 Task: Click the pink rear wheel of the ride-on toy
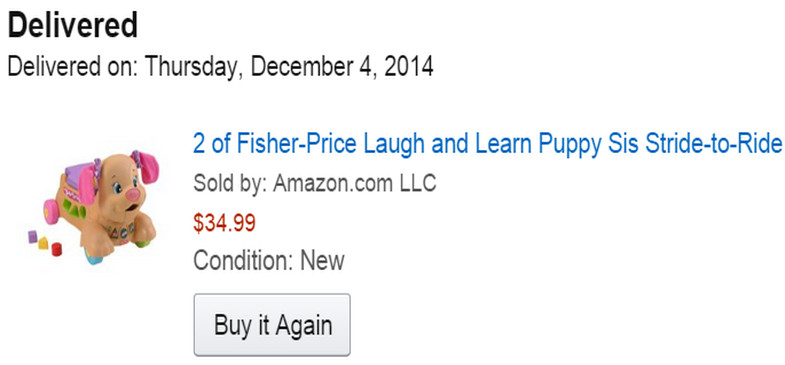pyautogui.click(x=51, y=210)
